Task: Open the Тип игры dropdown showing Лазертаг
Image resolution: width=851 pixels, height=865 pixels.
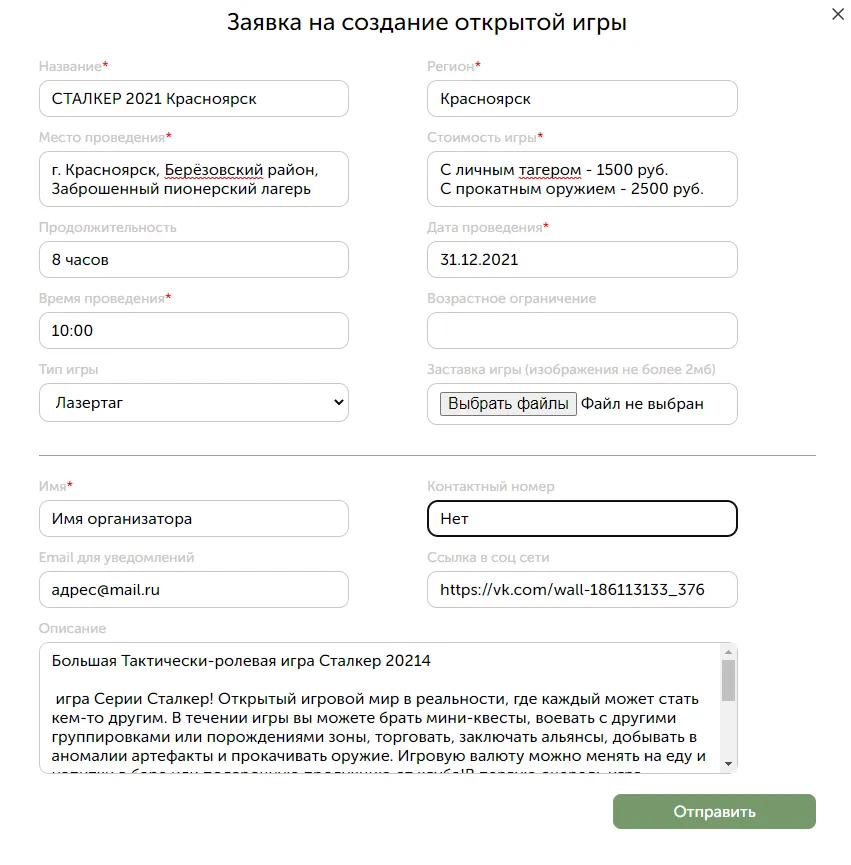Action: click(194, 403)
